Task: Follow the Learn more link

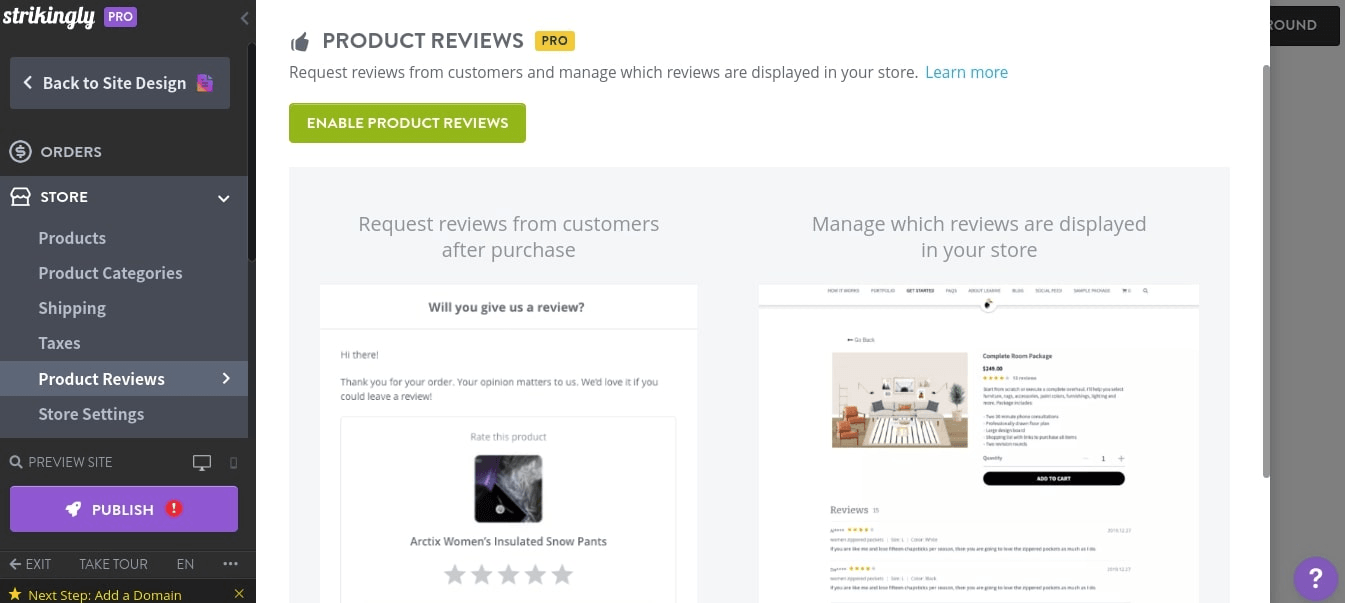Action: [966, 72]
